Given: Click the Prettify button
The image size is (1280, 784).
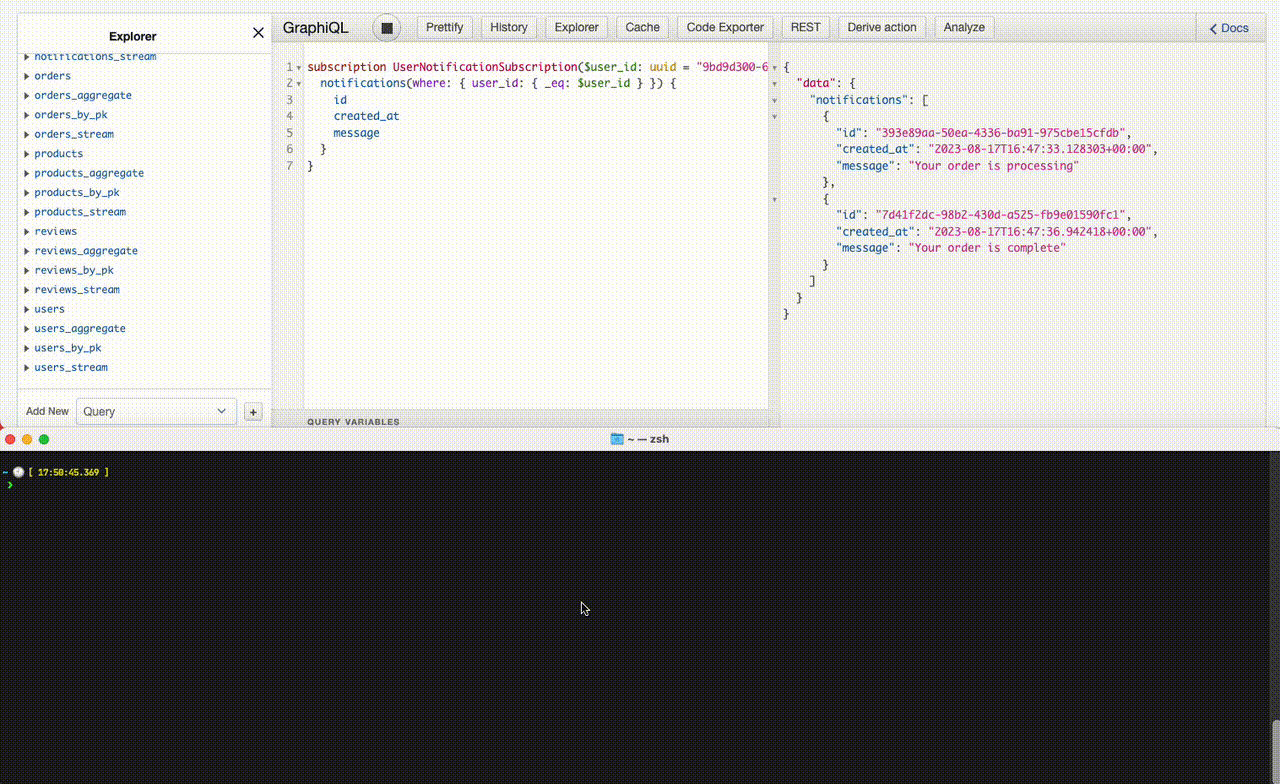Looking at the screenshot, I should [444, 27].
